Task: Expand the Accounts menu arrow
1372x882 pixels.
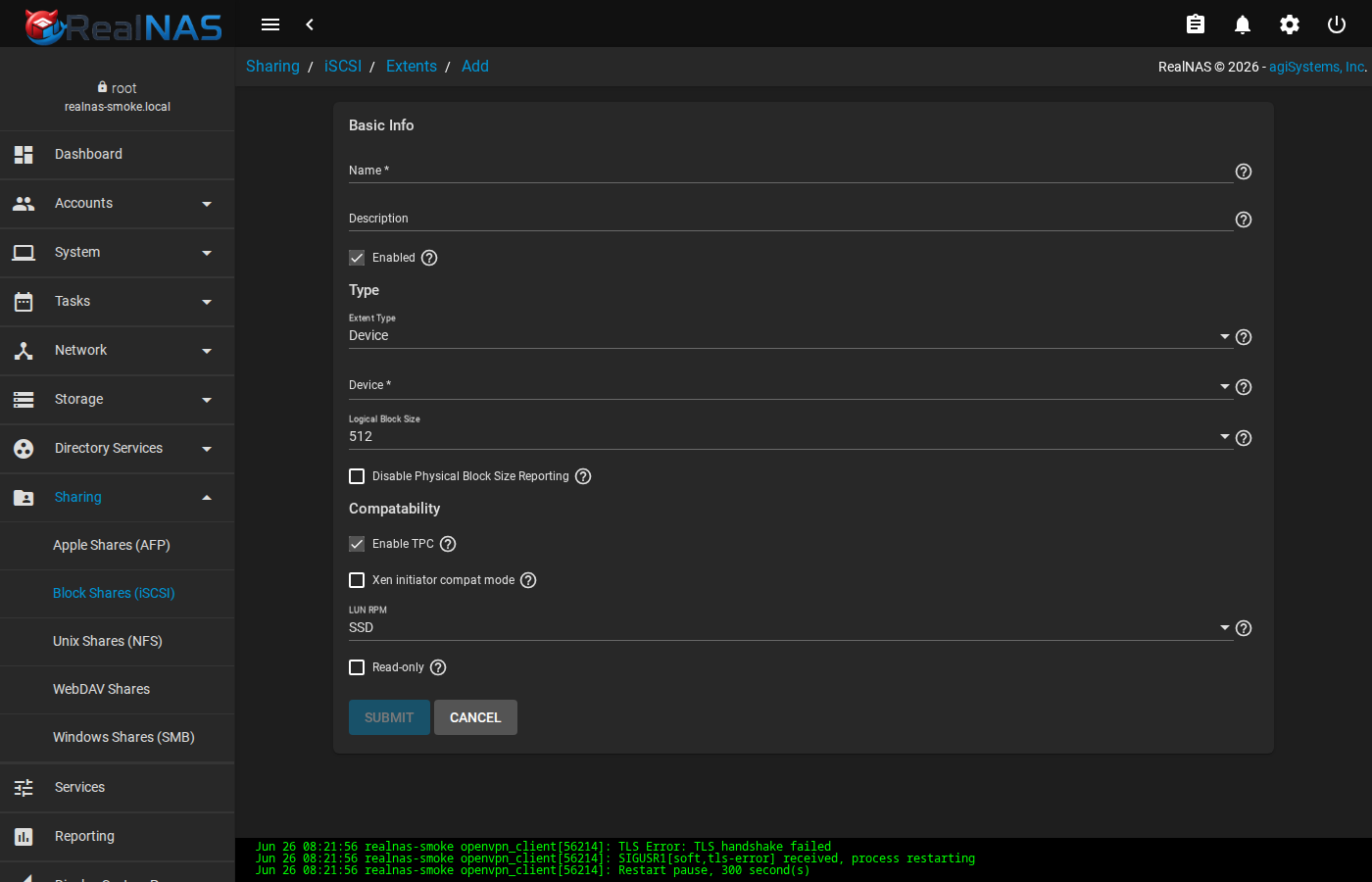Action: tap(207, 204)
